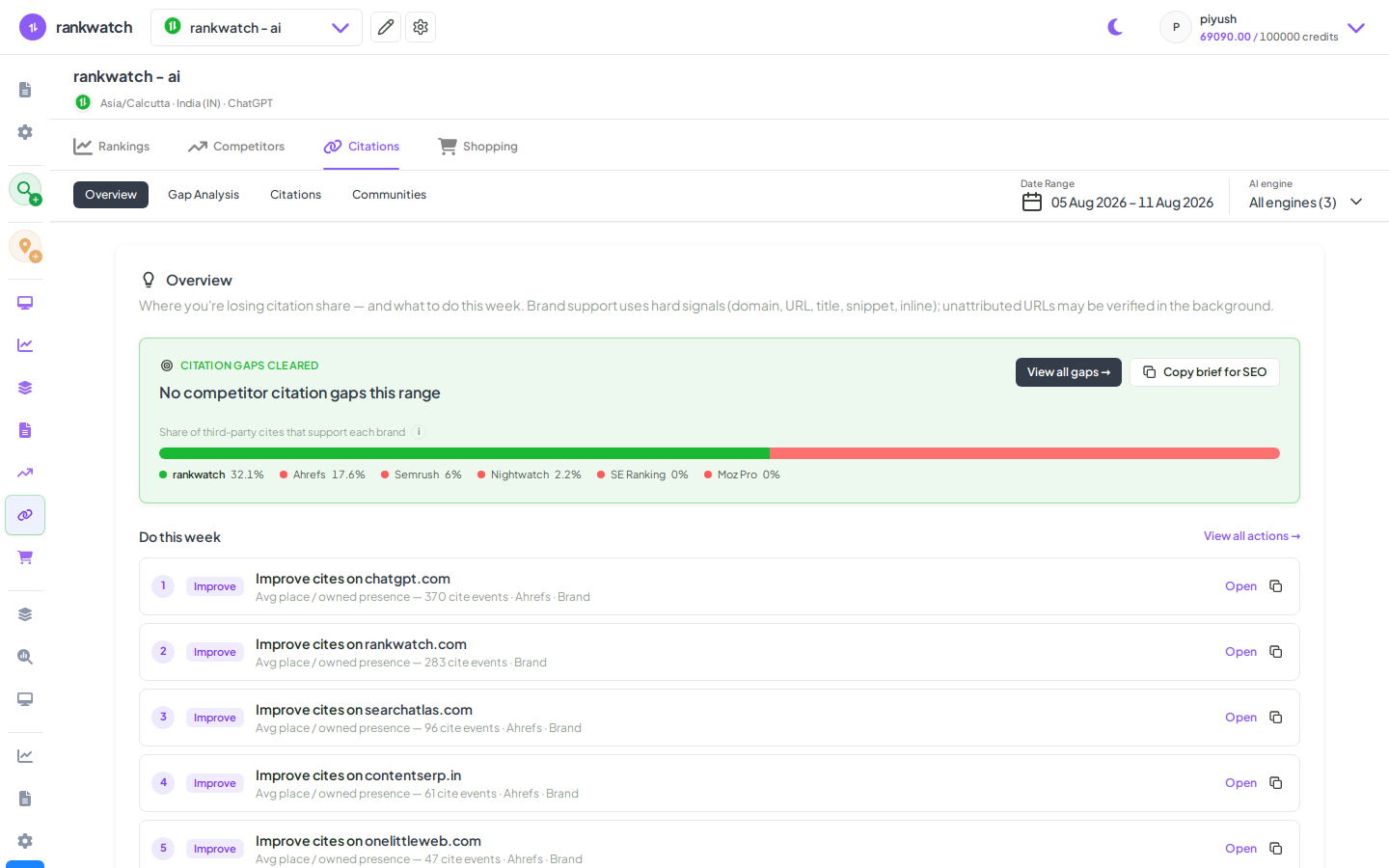1389x868 pixels.
Task: Click the pencil edit project icon
Action: click(x=386, y=27)
